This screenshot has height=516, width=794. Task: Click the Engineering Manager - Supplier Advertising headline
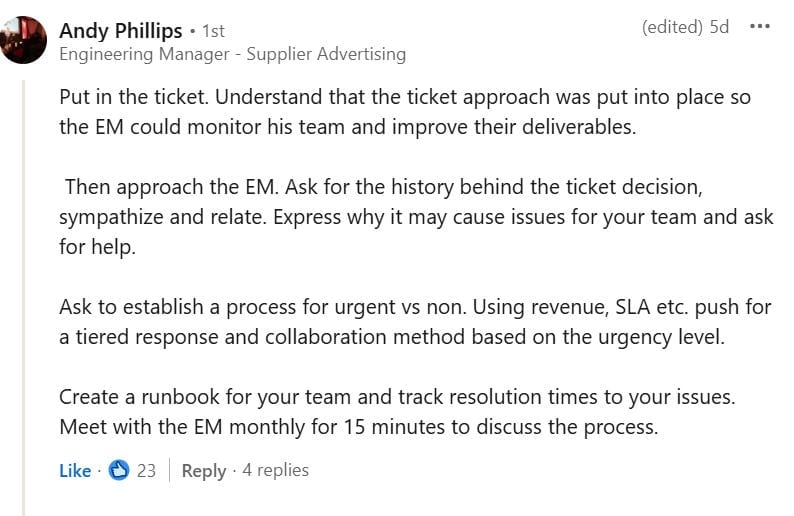click(x=232, y=54)
